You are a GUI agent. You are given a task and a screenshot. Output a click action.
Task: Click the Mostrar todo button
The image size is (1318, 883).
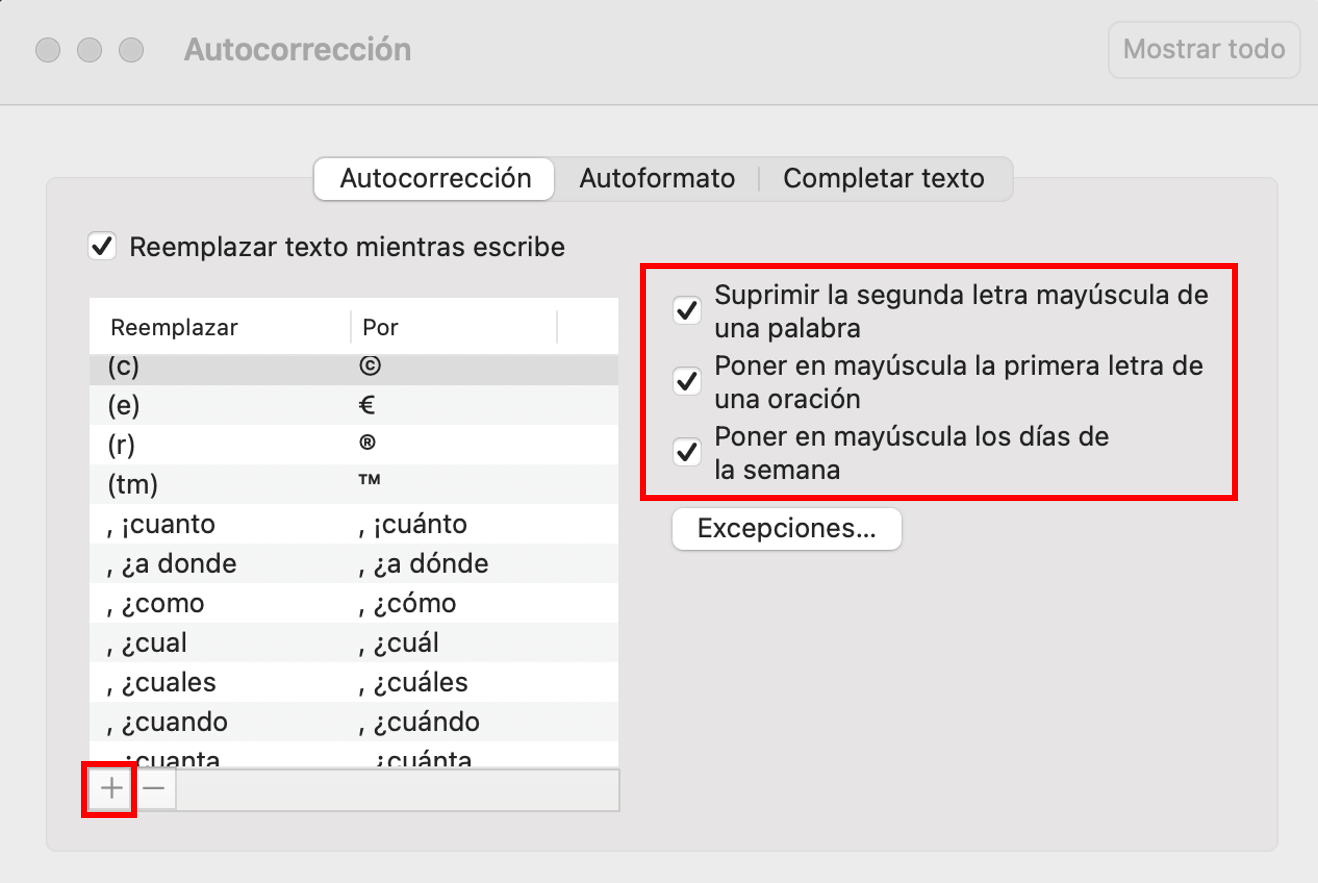point(1204,49)
